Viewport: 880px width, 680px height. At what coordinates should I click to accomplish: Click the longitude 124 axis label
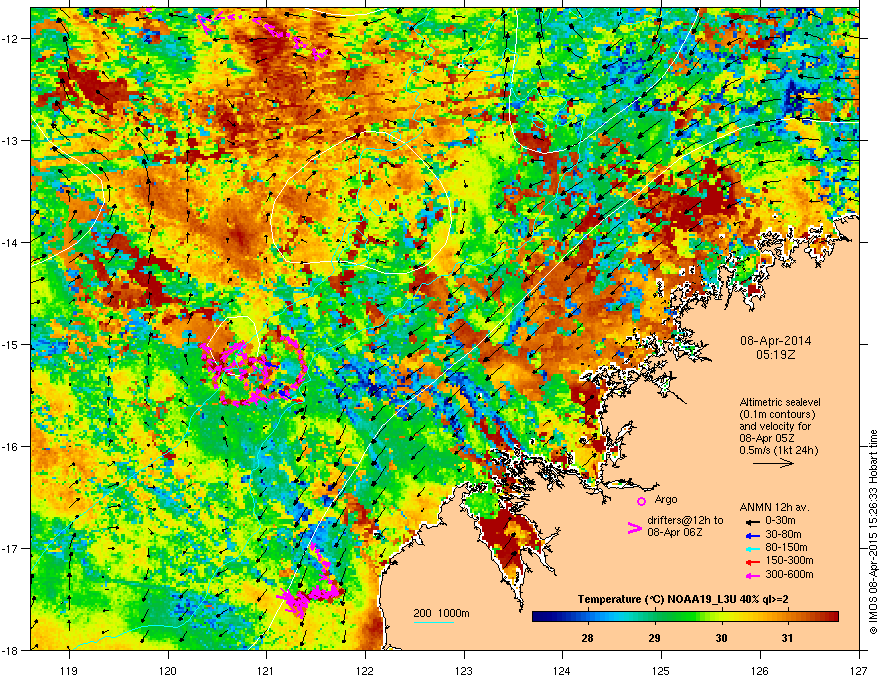click(562, 670)
